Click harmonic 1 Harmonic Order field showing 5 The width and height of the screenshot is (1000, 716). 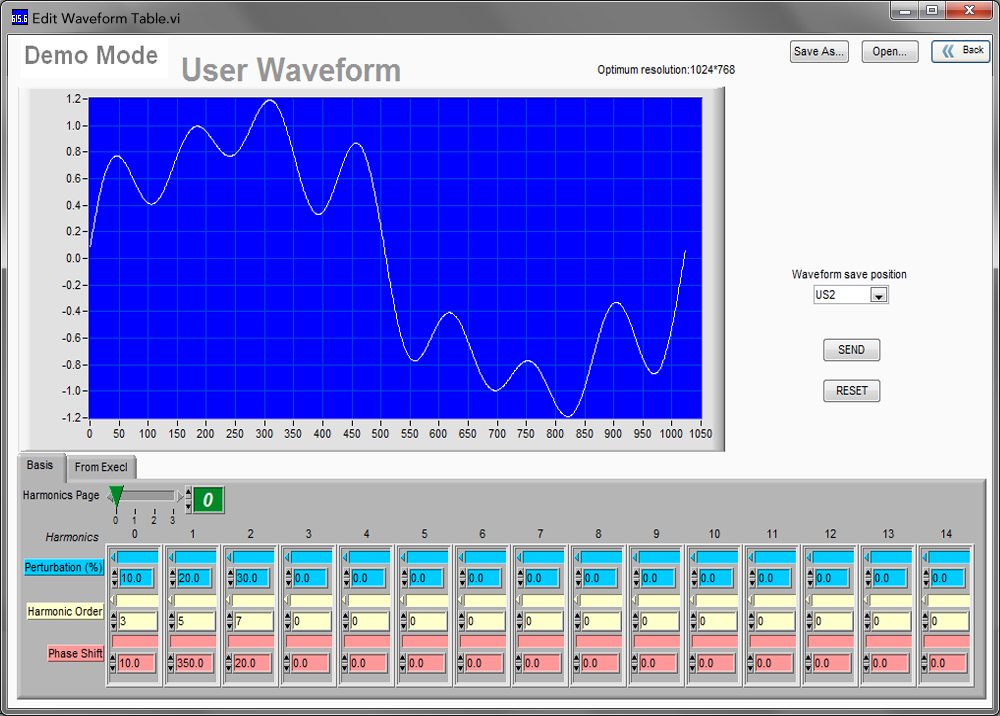tap(196, 621)
